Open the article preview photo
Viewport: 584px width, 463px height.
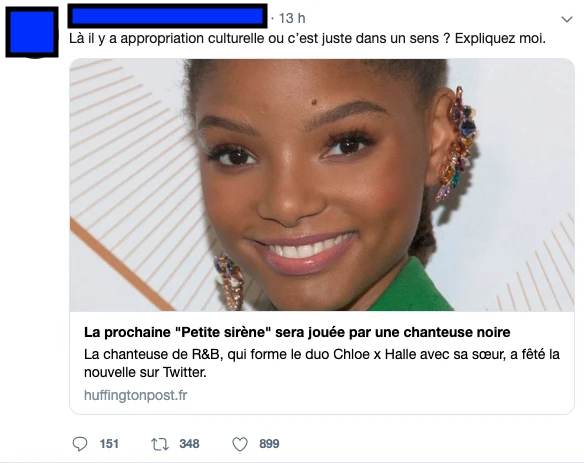(322, 185)
